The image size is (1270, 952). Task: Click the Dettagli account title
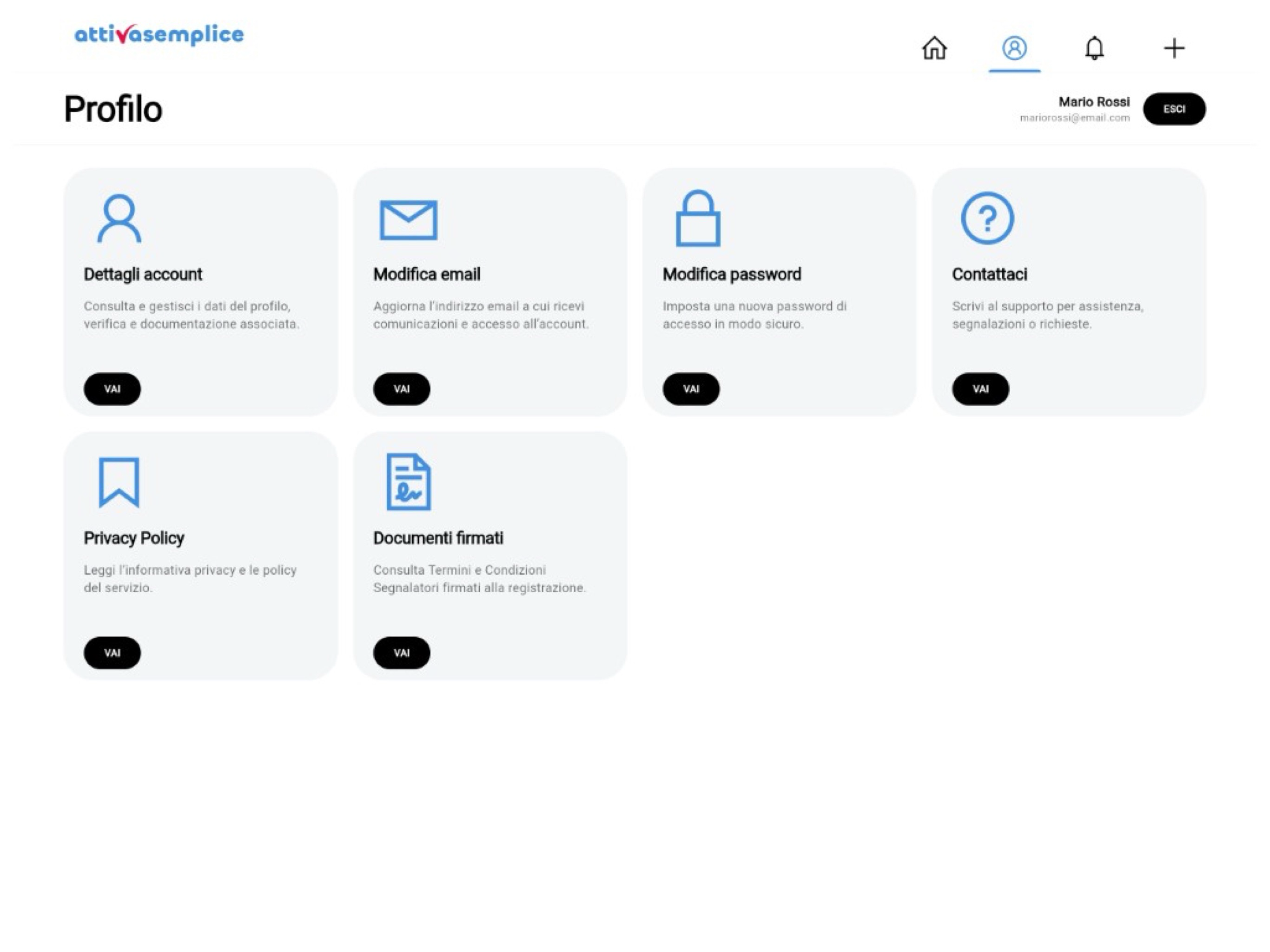pyautogui.click(x=143, y=274)
